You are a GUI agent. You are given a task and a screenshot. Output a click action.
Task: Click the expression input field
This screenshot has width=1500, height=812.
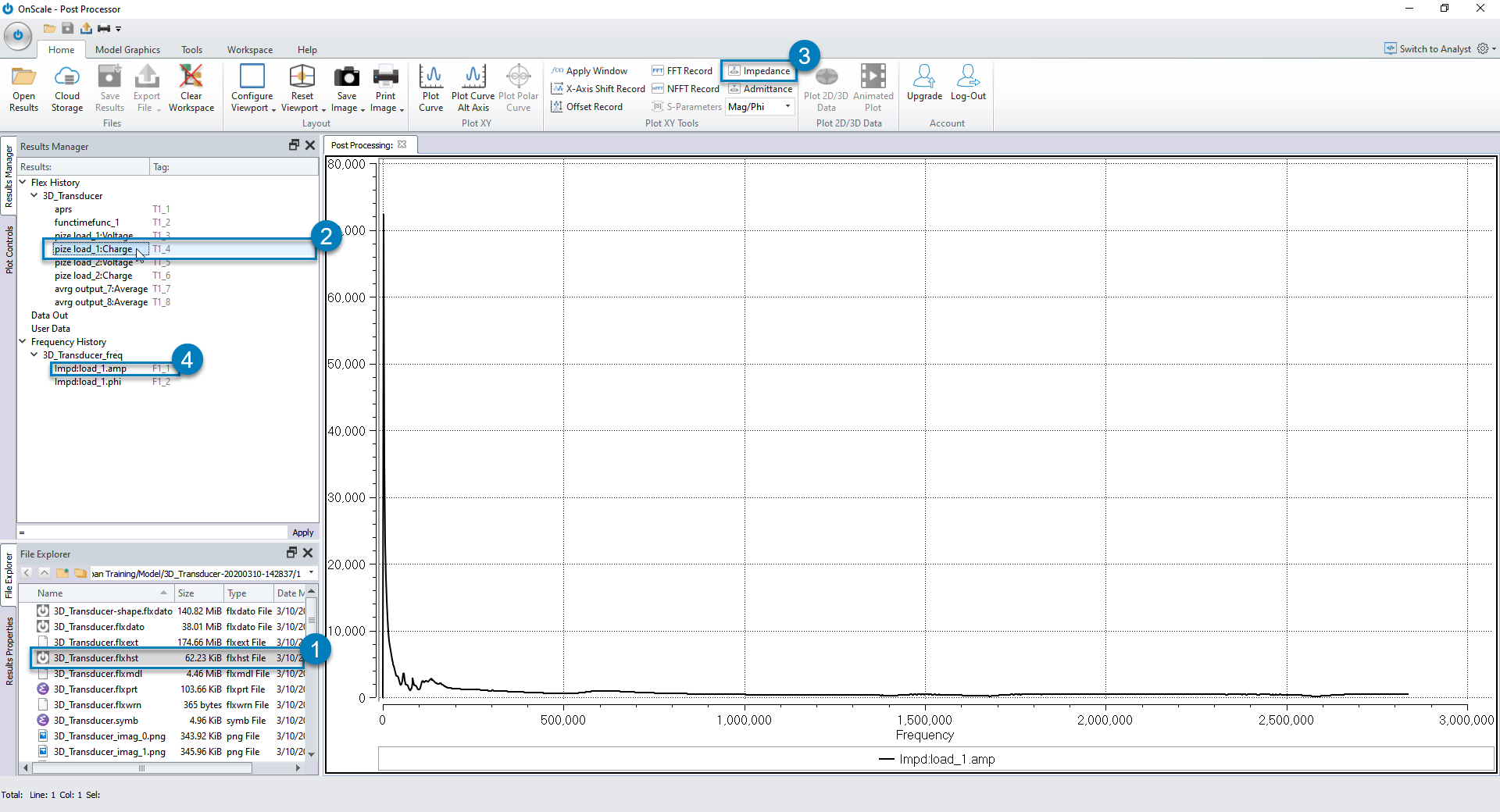[152, 532]
